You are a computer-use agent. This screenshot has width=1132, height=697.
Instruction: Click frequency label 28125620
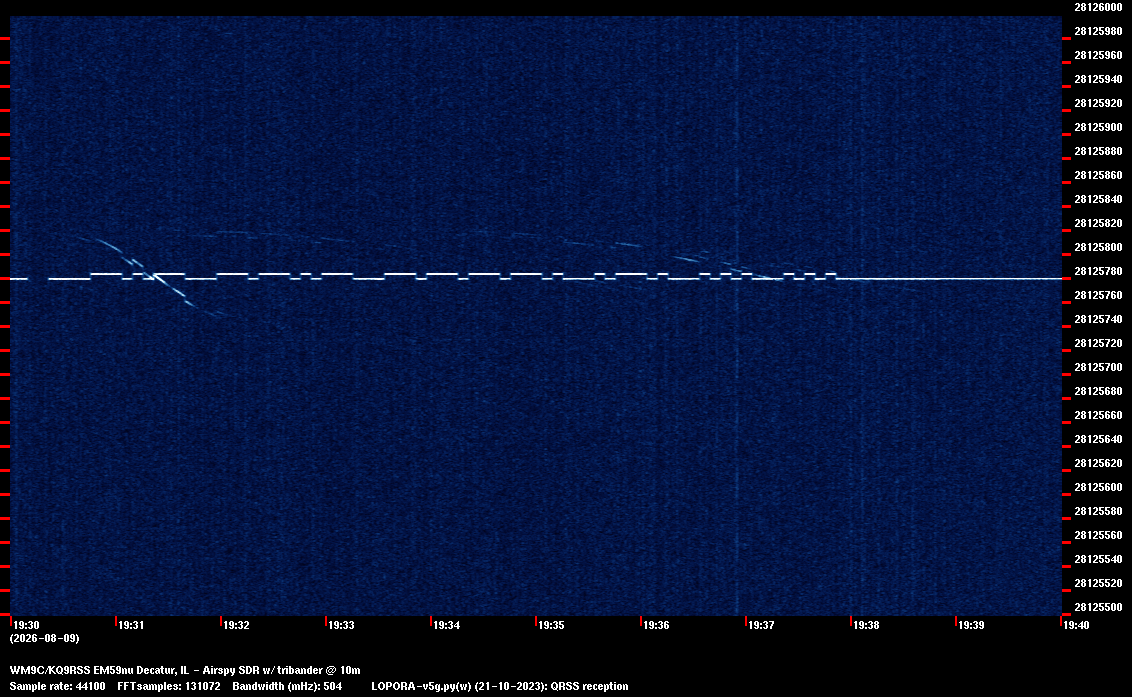click(x=1098, y=463)
